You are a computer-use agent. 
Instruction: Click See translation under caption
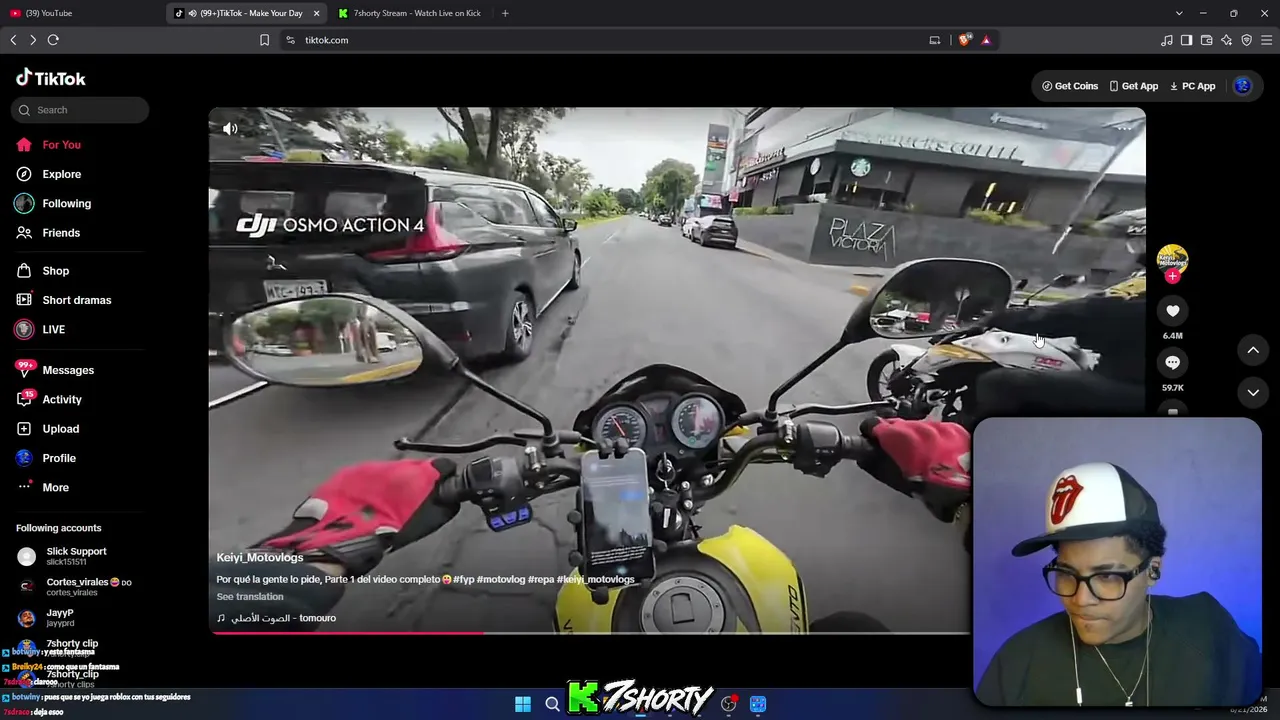[x=250, y=597]
